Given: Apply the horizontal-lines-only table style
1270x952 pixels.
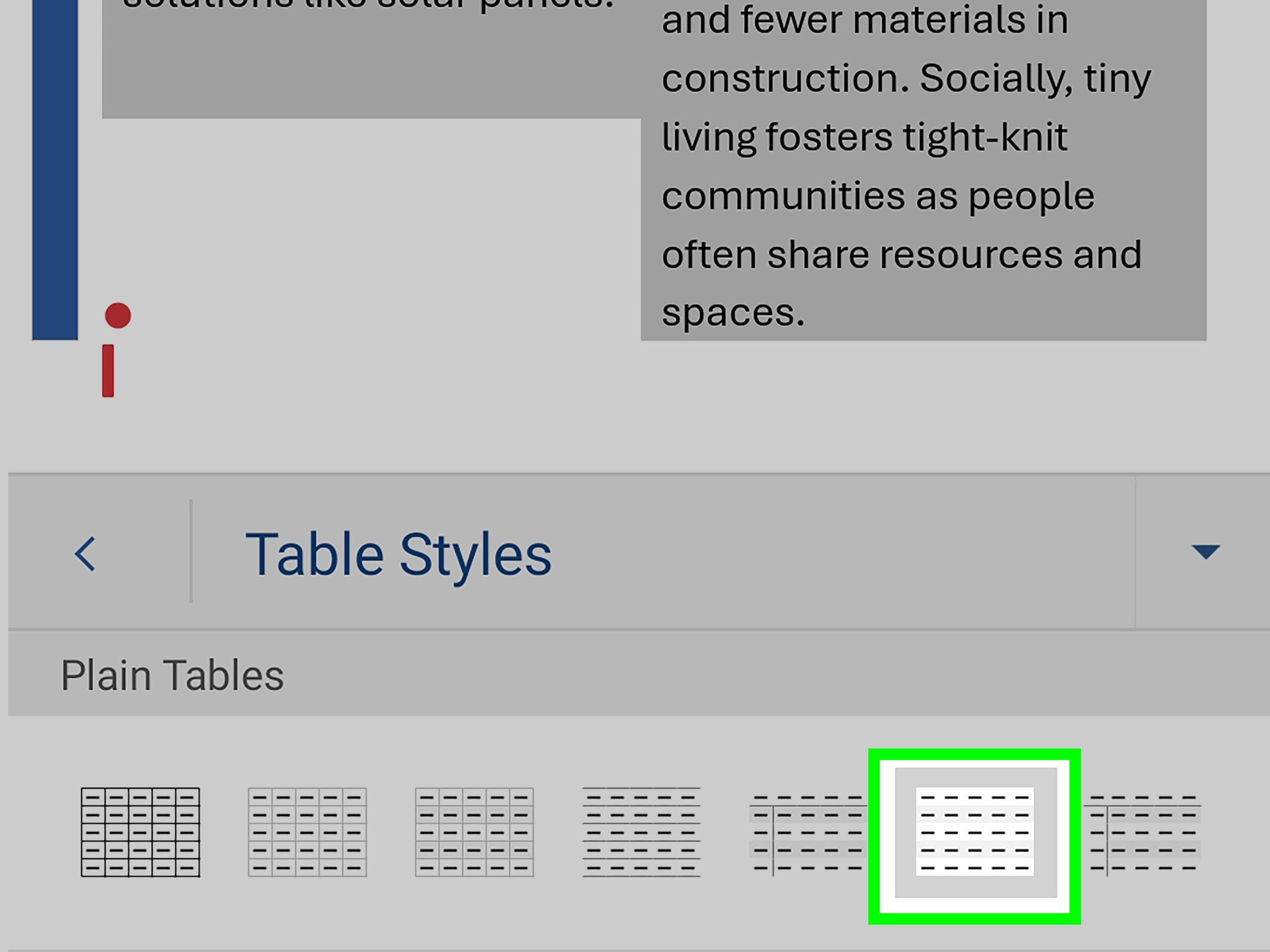Looking at the screenshot, I should click(641, 832).
